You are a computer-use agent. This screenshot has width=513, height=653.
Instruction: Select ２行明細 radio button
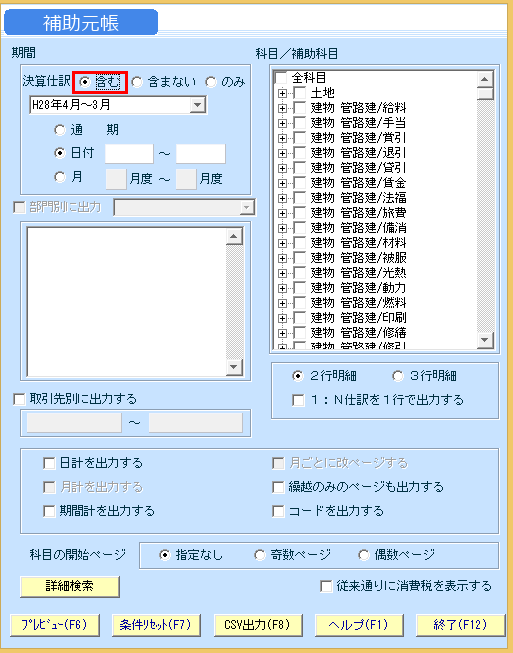[298, 376]
